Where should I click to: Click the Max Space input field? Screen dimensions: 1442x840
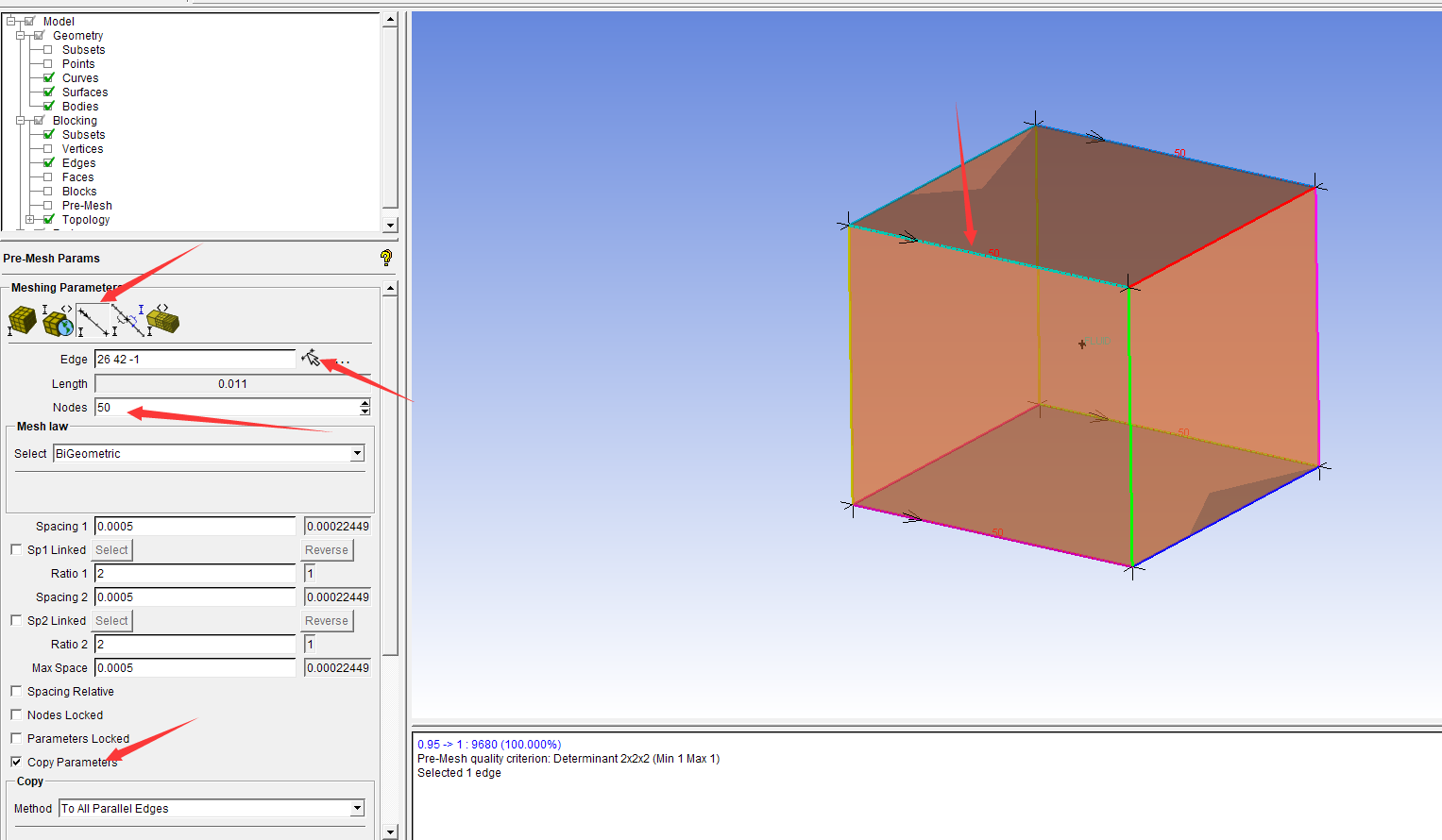195,668
